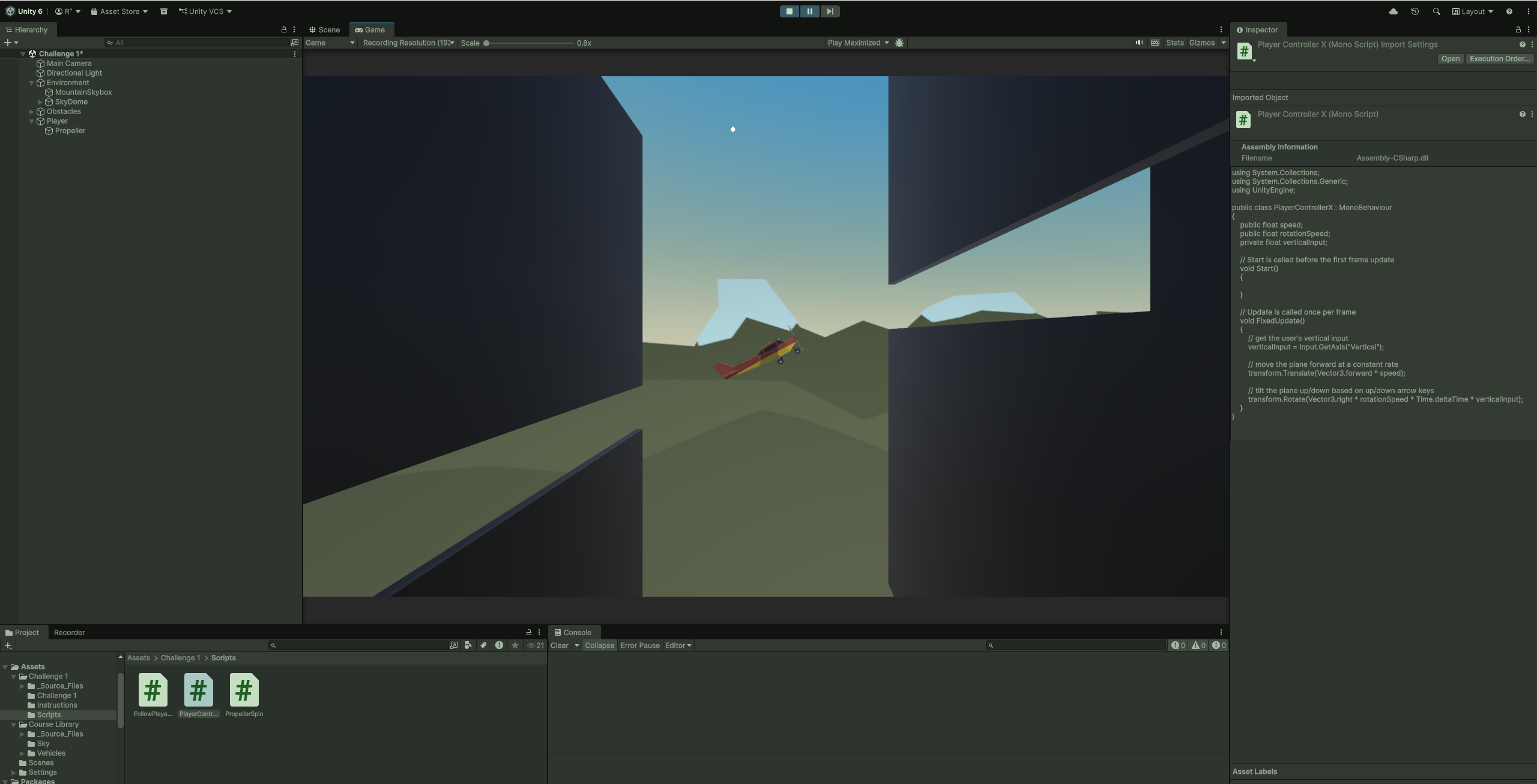The width and height of the screenshot is (1537, 784).
Task: Click the Pause playback button
Action: click(x=809, y=11)
